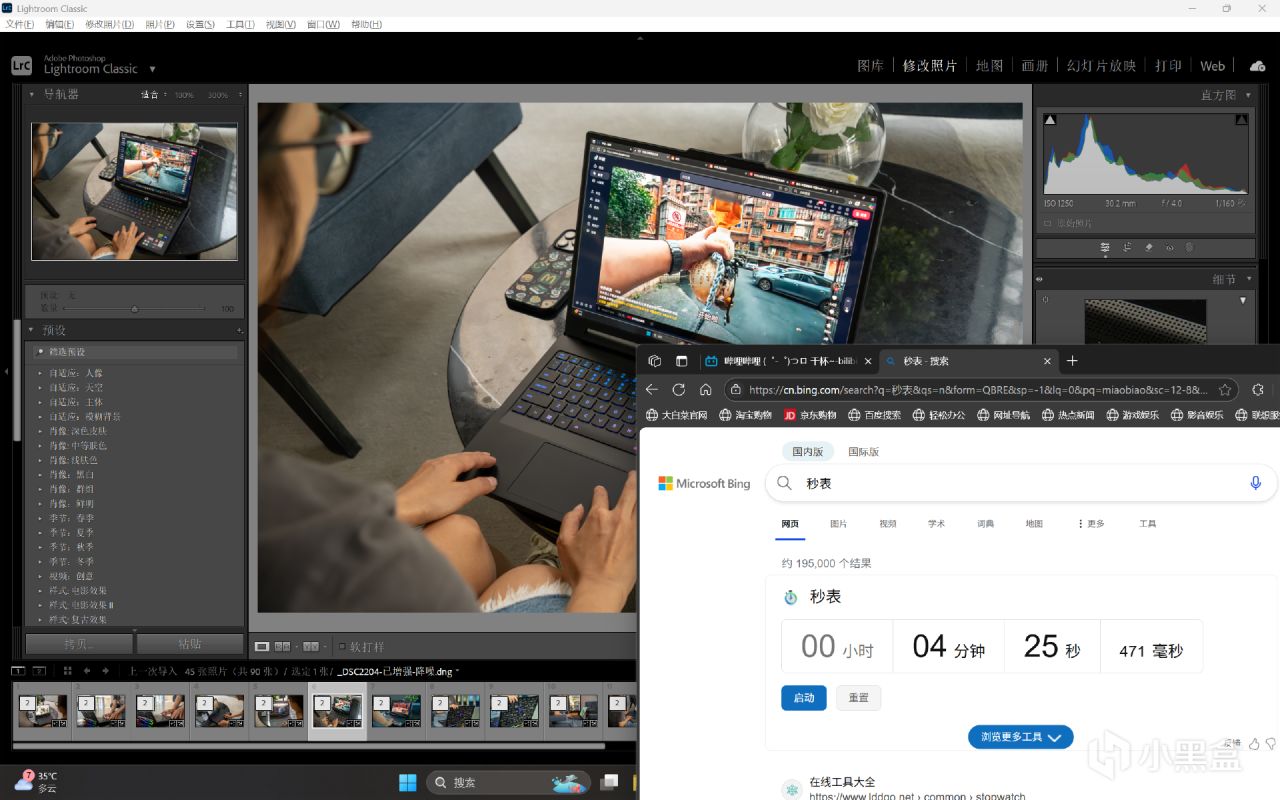Open the Web module
Viewport: 1280px width, 800px height.
(1212, 66)
